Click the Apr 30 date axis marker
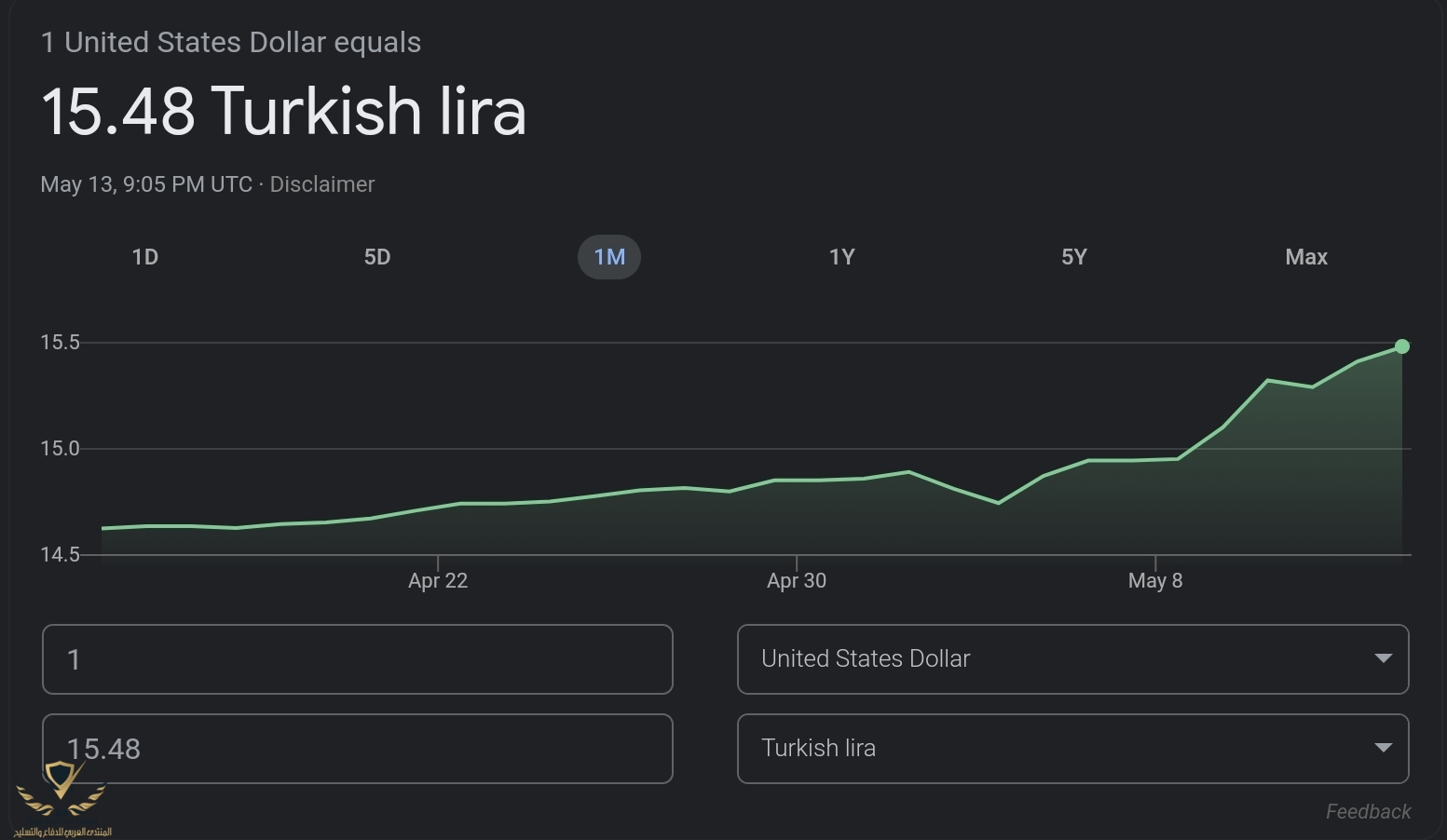Screen dimensions: 1447x840 (x=797, y=580)
